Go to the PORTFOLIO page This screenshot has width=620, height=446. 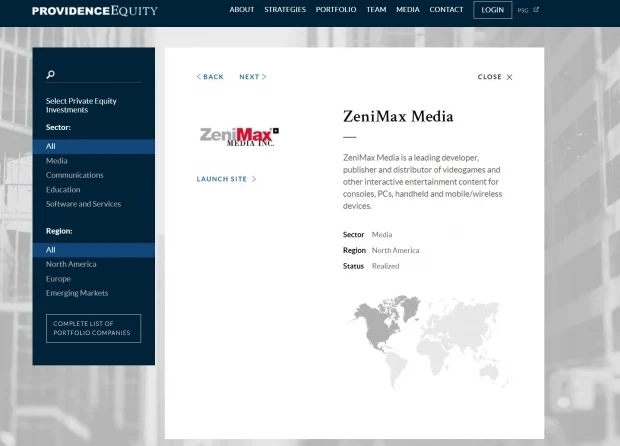(336, 9)
